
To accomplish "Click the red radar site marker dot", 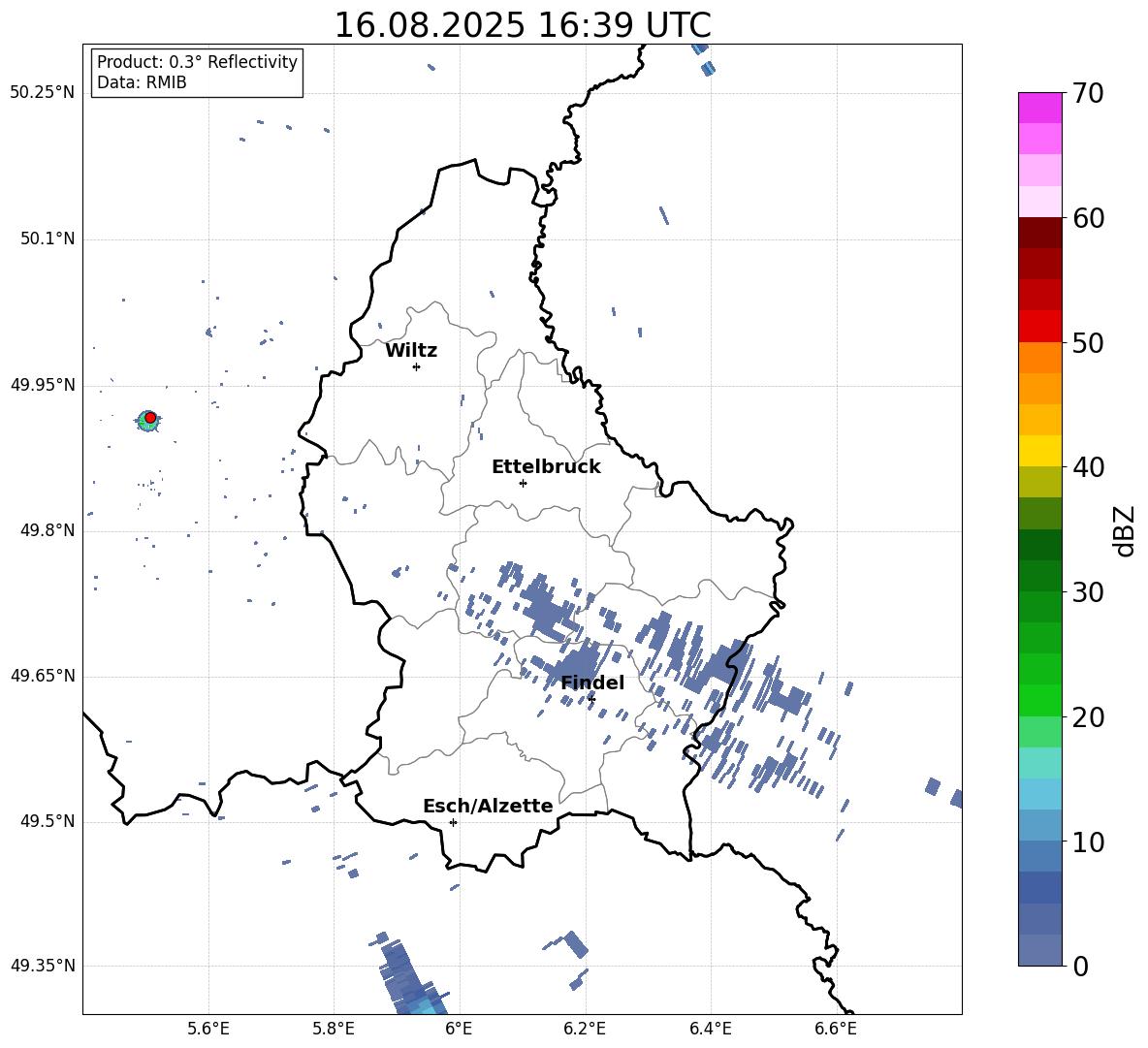I will (x=150, y=418).
